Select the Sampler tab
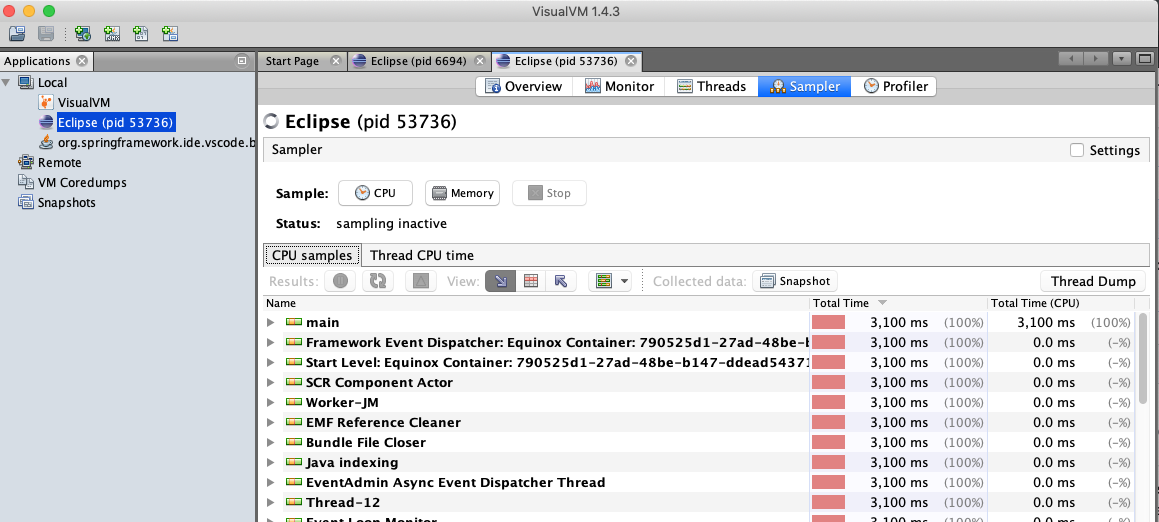This screenshot has height=522, width=1159. click(x=804, y=87)
